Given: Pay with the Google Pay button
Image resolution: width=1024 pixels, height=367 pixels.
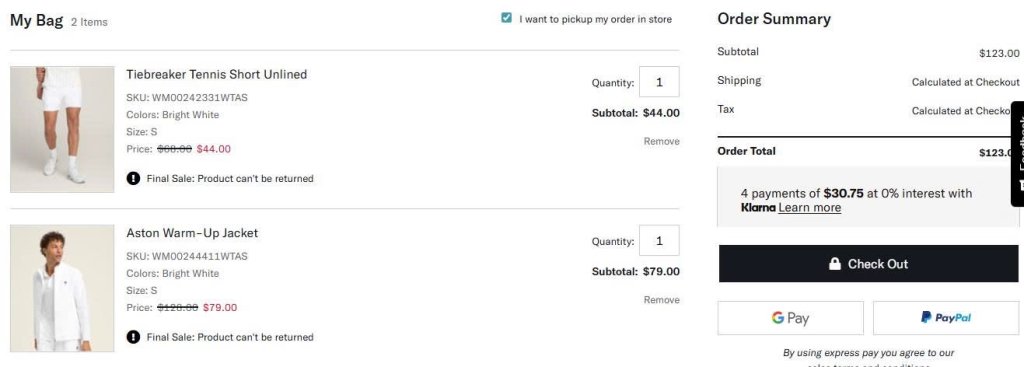Looking at the screenshot, I should [790, 318].
